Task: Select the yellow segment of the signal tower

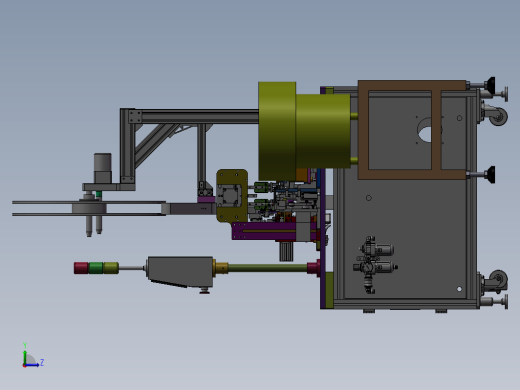Action: point(111,268)
